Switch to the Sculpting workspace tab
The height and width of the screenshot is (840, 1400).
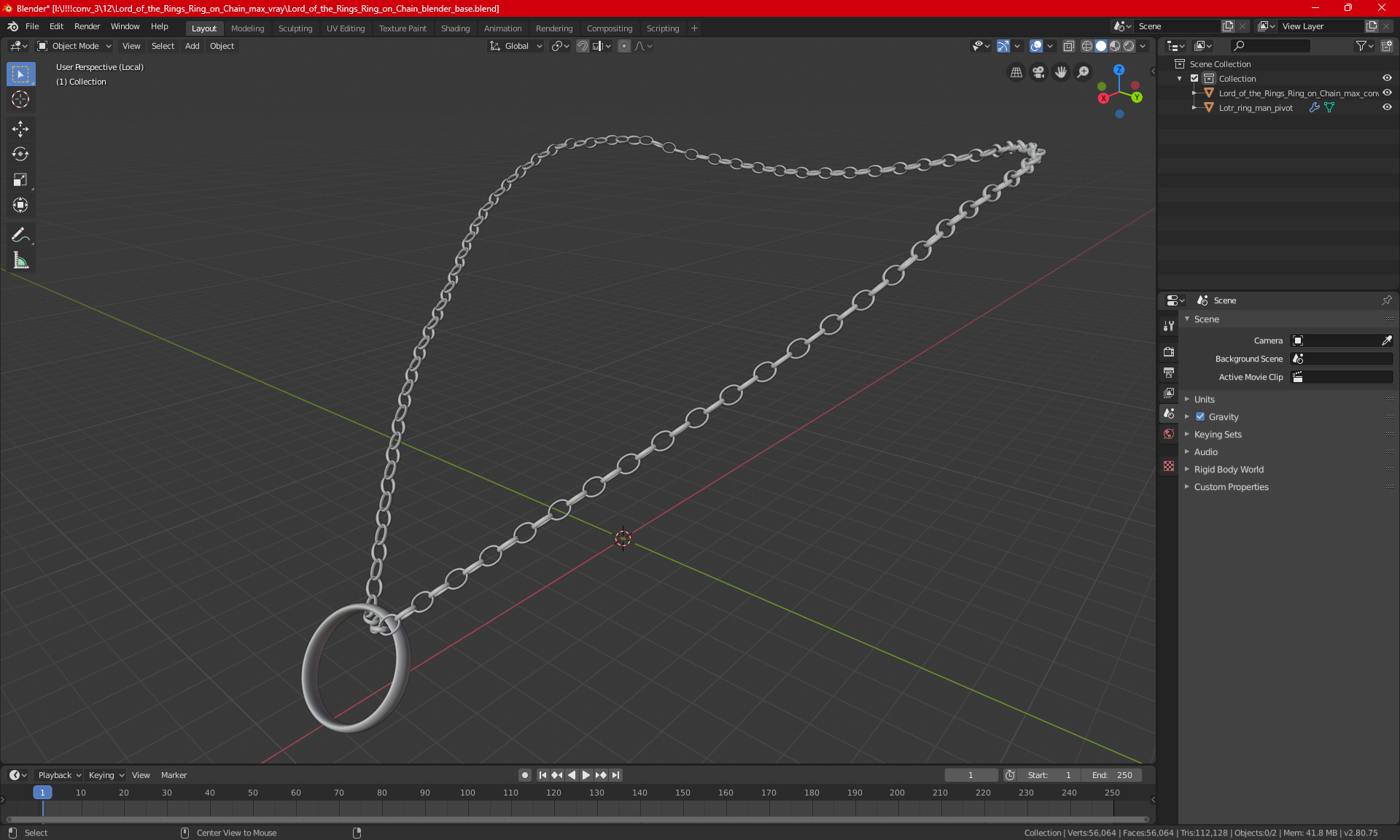point(295,28)
